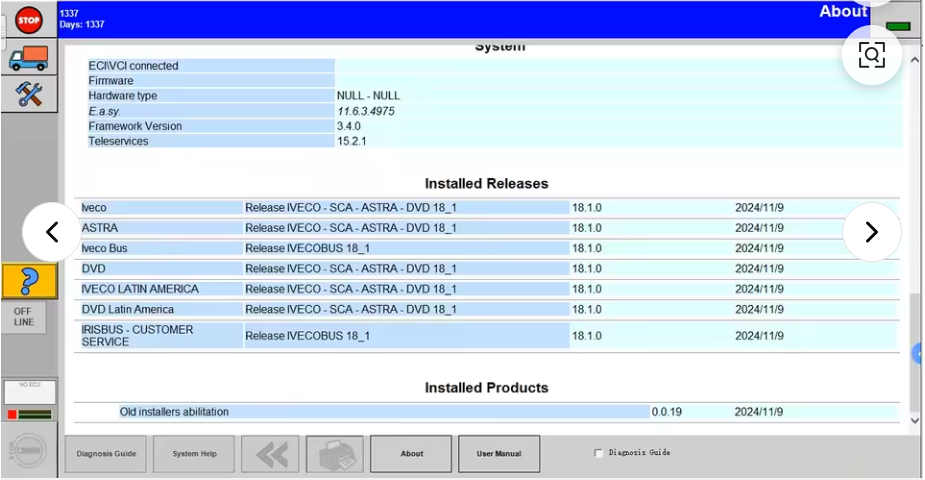Image resolution: width=925 pixels, height=480 pixels.
Task: Click the yellow question mark help icon
Action: coord(29,281)
